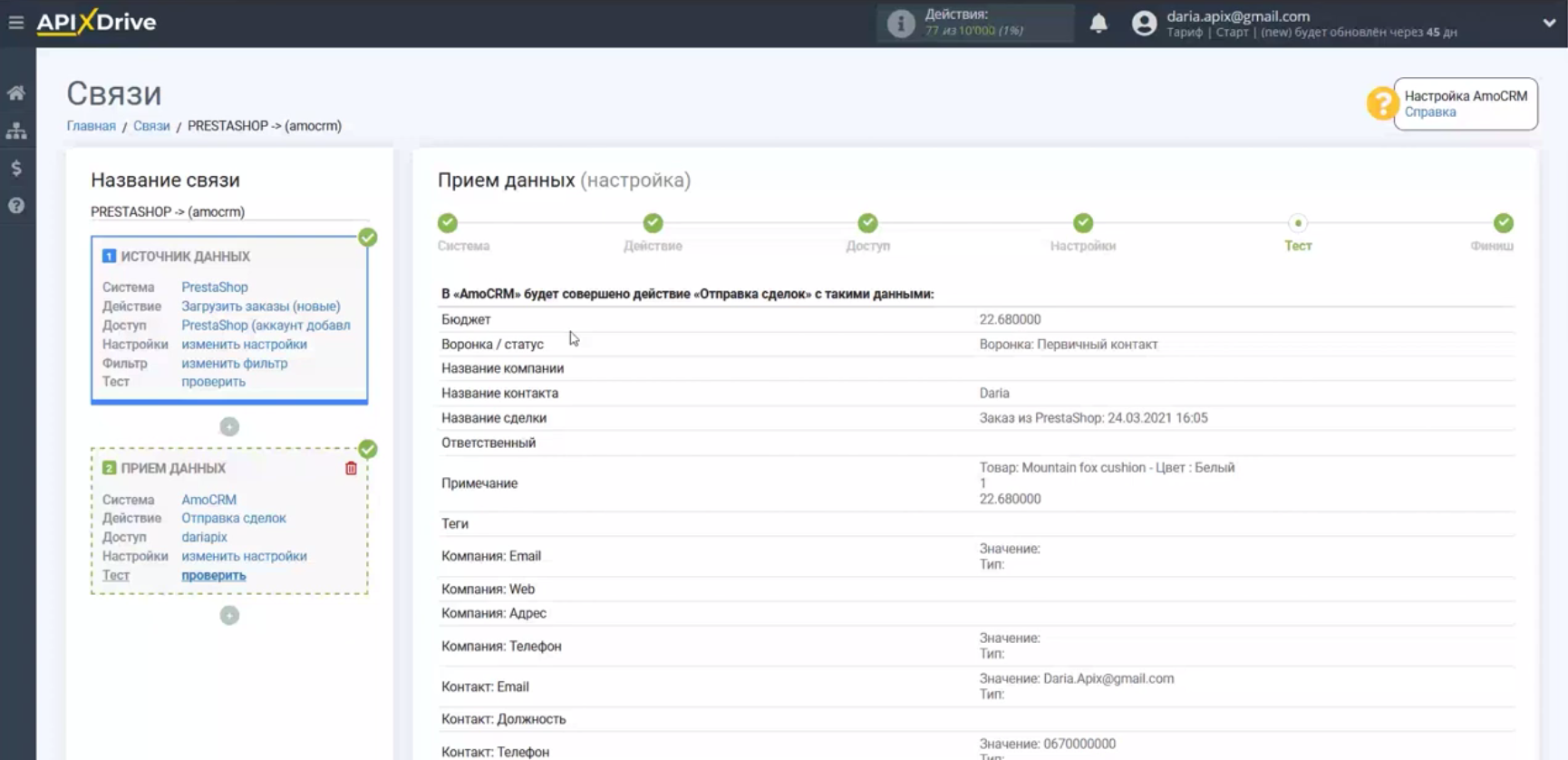Open the connections sitemap sidebar icon
Image resolution: width=1568 pixels, height=760 pixels.
coord(16,131)
